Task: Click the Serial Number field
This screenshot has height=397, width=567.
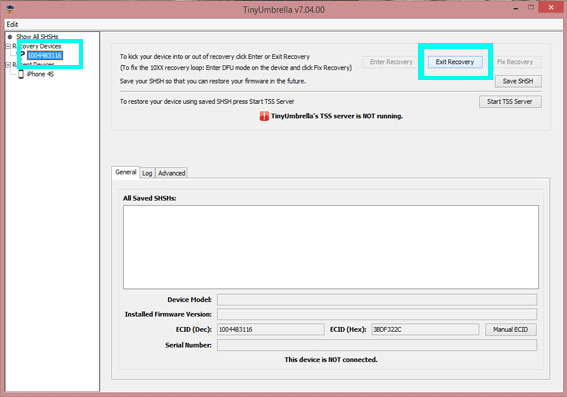Action: point(377,345)
